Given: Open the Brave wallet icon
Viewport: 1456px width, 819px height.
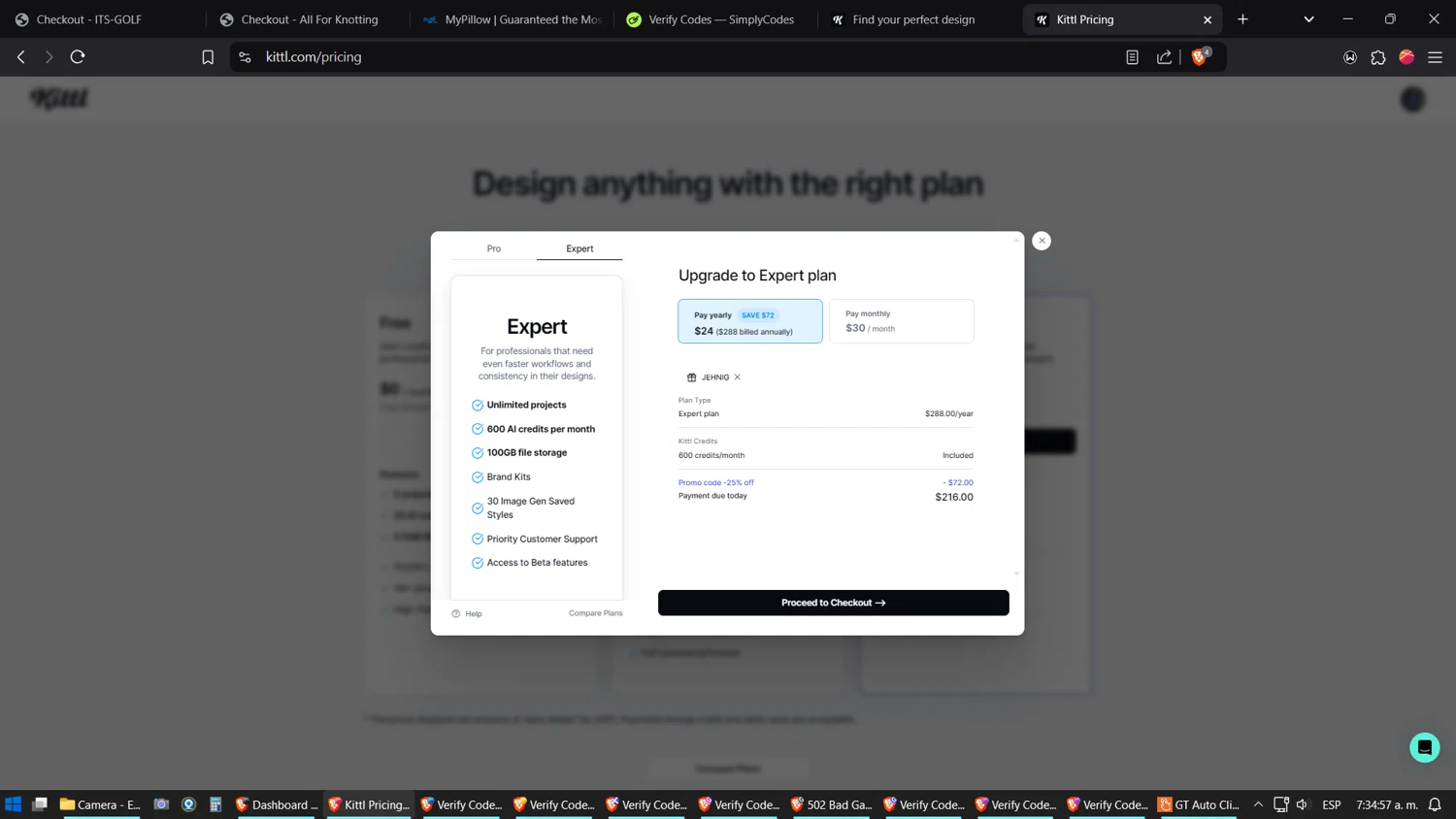Looking at the screenshot, I should point(1350,57).
